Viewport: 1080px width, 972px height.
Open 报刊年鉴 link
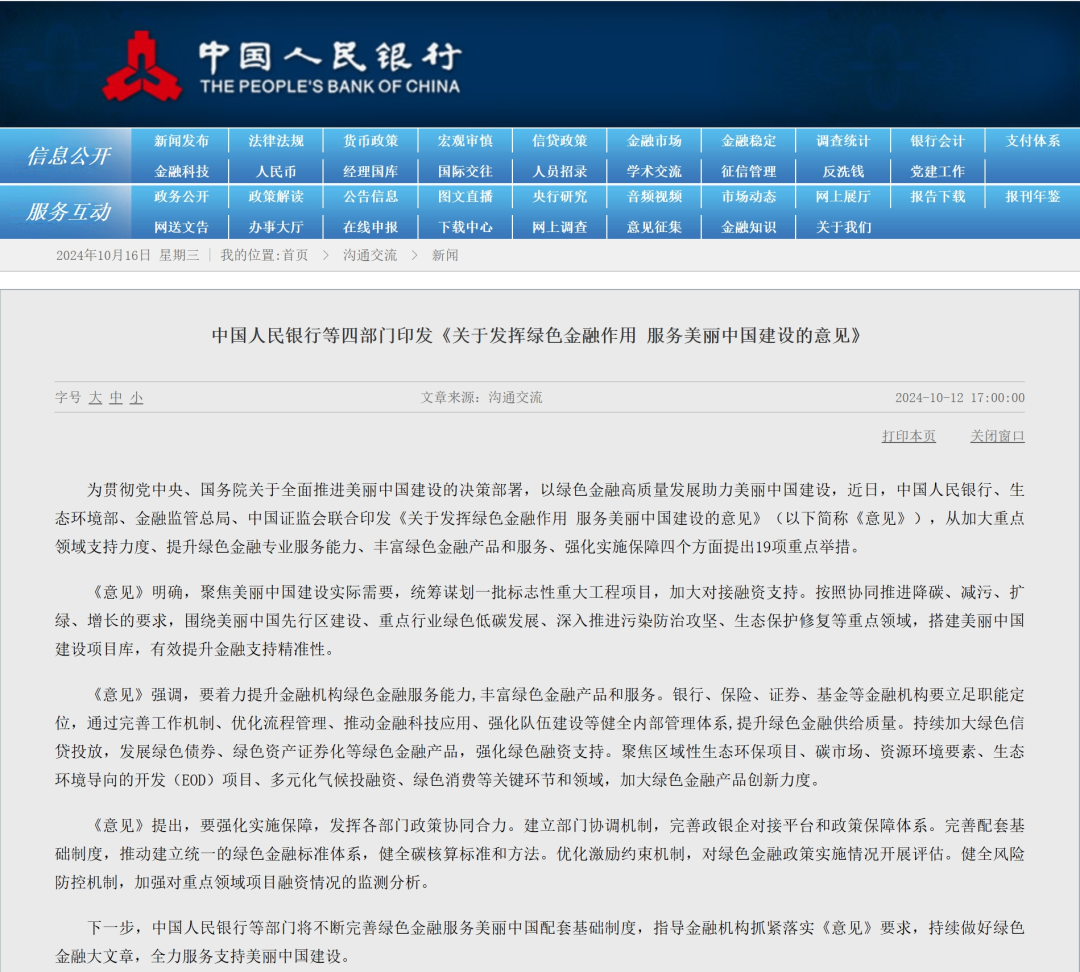click(1032, 197)
